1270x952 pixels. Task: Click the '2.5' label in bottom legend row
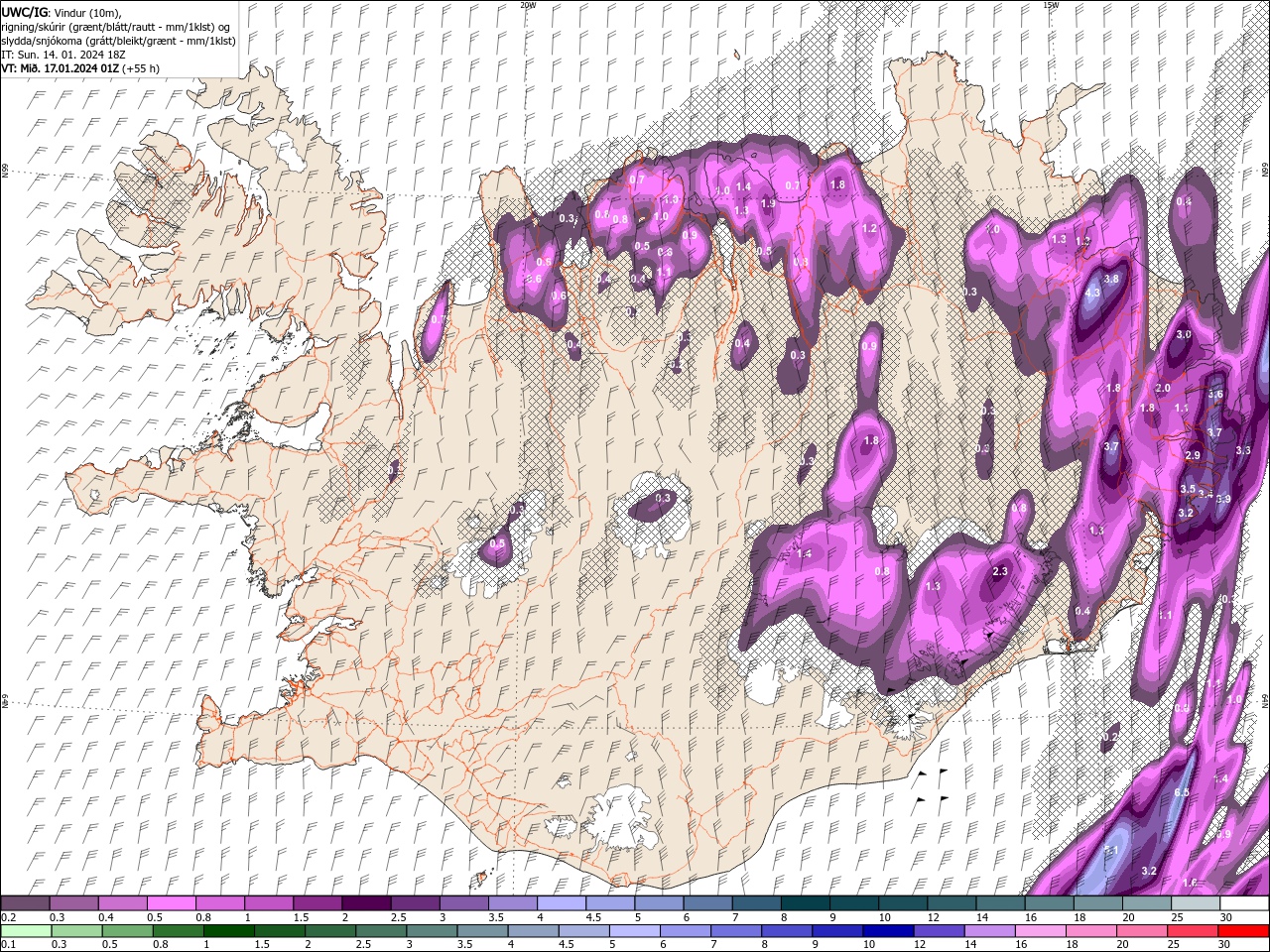(364, 944)
